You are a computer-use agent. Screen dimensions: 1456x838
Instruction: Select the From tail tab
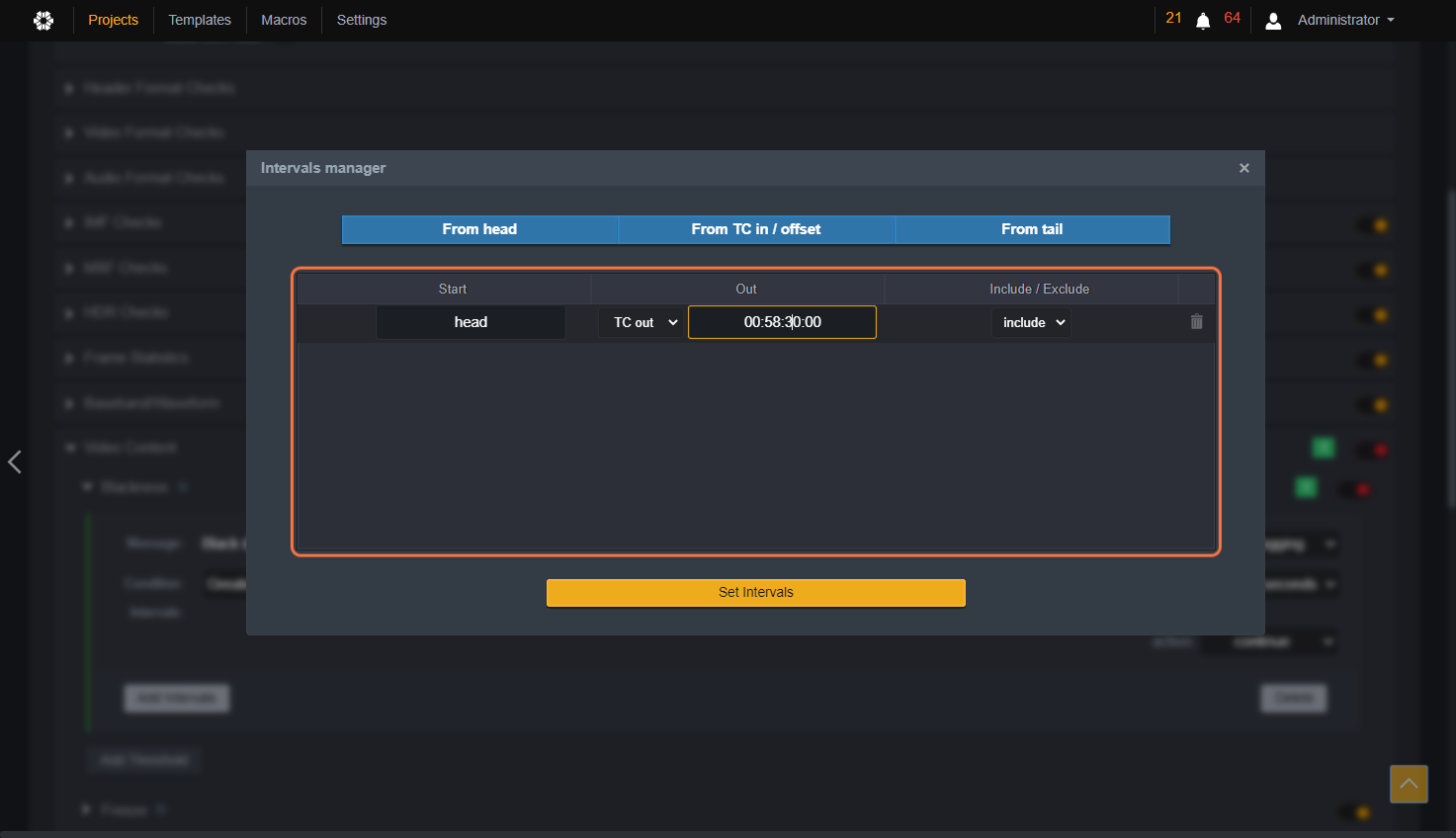pos(1032,229)
